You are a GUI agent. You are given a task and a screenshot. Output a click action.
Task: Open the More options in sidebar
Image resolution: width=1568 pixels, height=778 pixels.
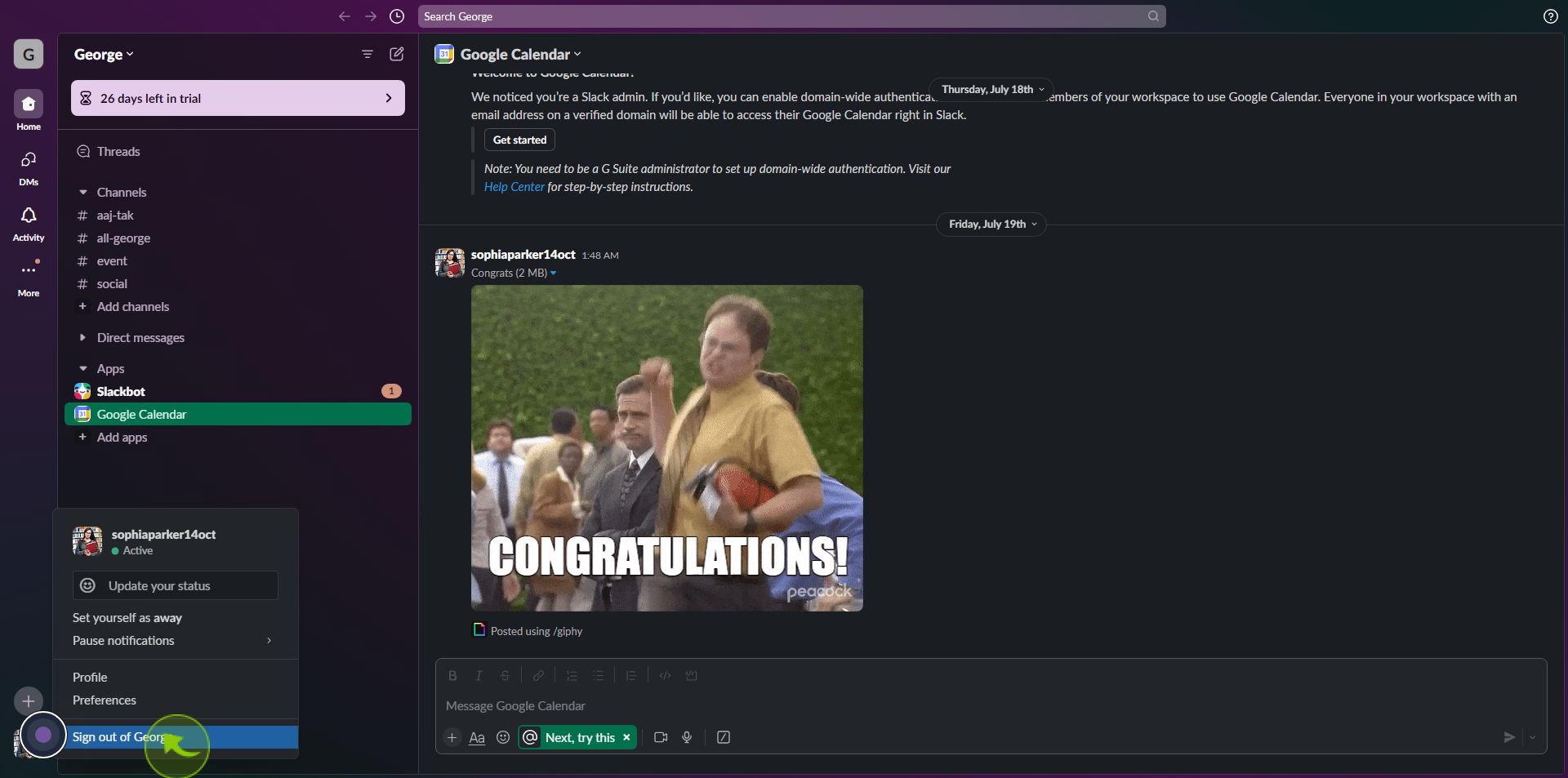tap(29, 278)
